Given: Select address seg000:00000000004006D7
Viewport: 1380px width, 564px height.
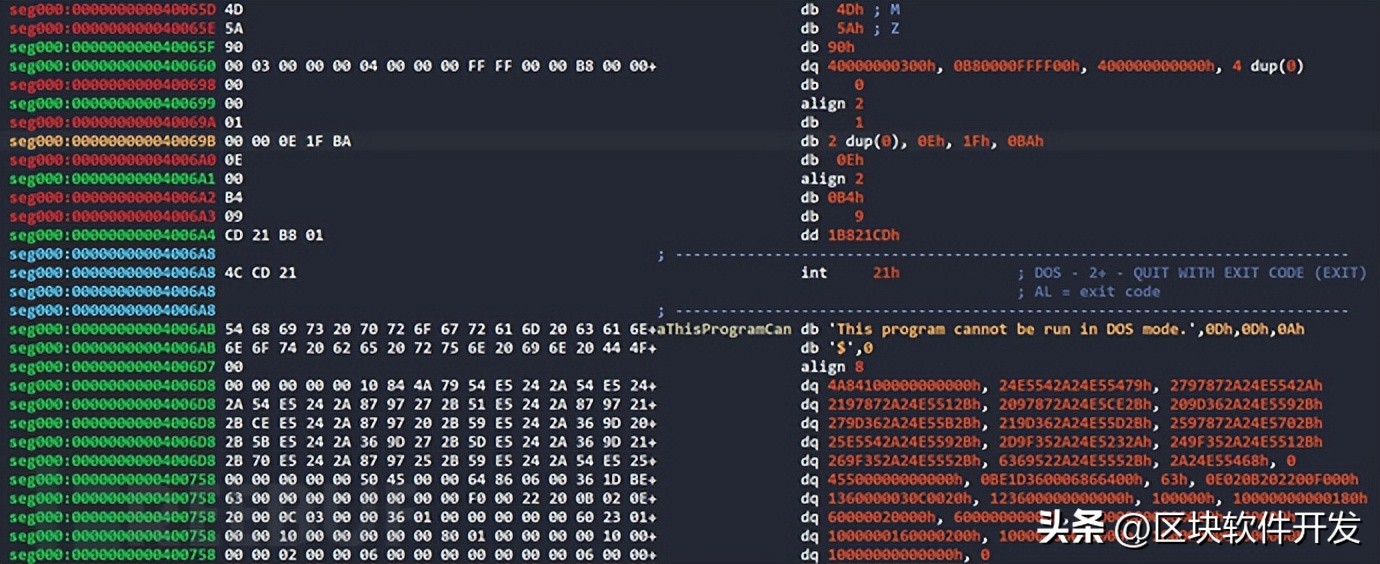Looking at the screenshot, I should tap(111, 367).
